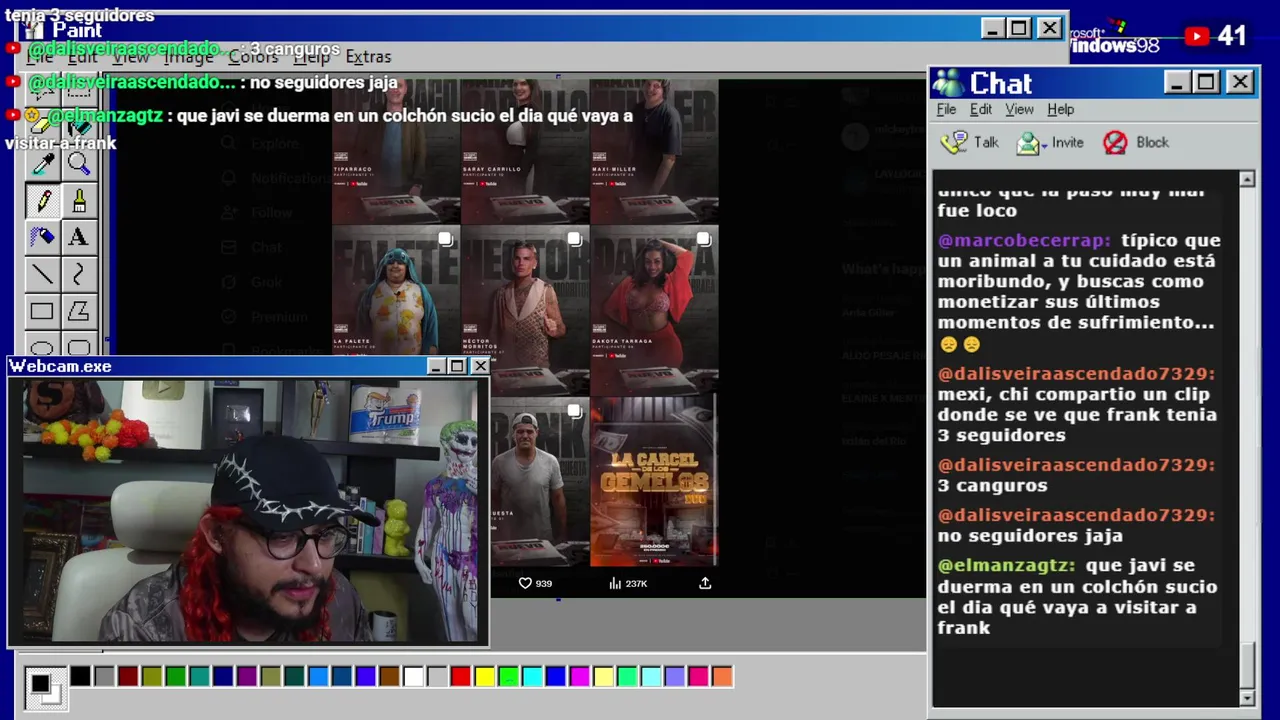
Task: Click 'no seguidores jaja' message in Chat window
Action: pyautogui.click(x=1030, y=536)
